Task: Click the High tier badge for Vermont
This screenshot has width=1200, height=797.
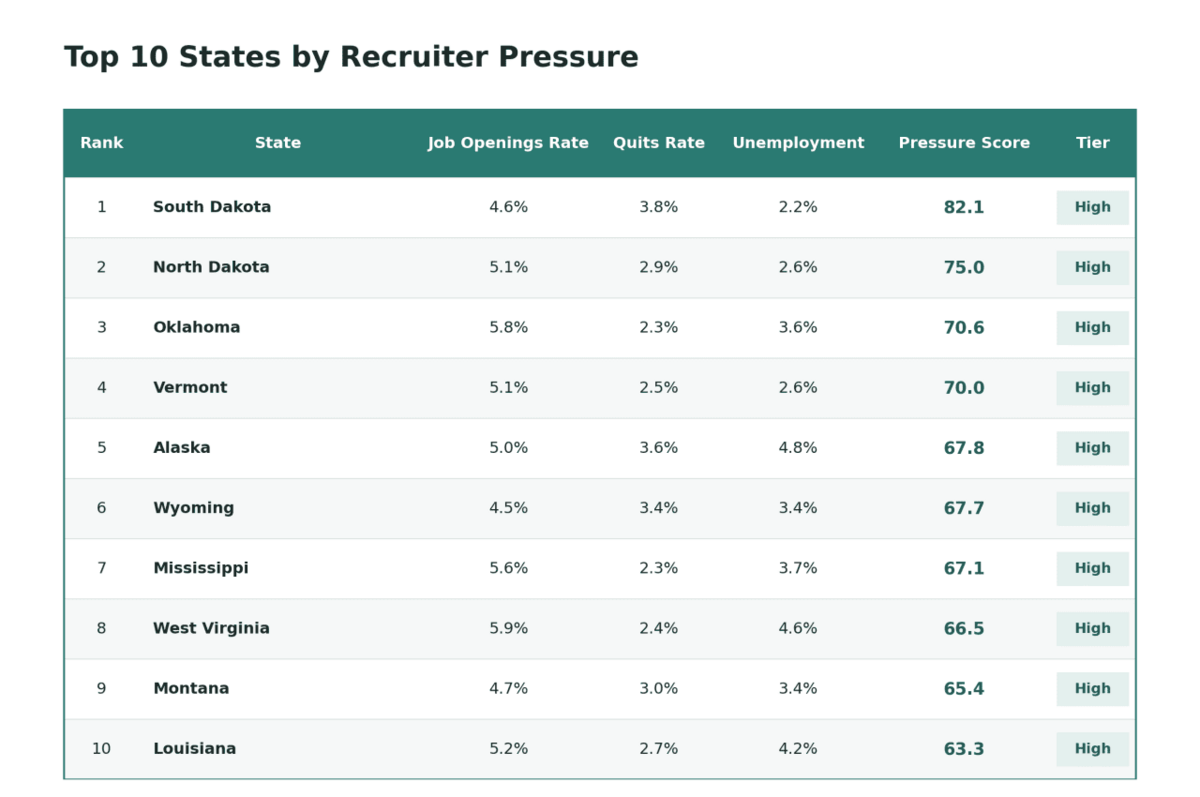Action: click(x=1093, y=388)
